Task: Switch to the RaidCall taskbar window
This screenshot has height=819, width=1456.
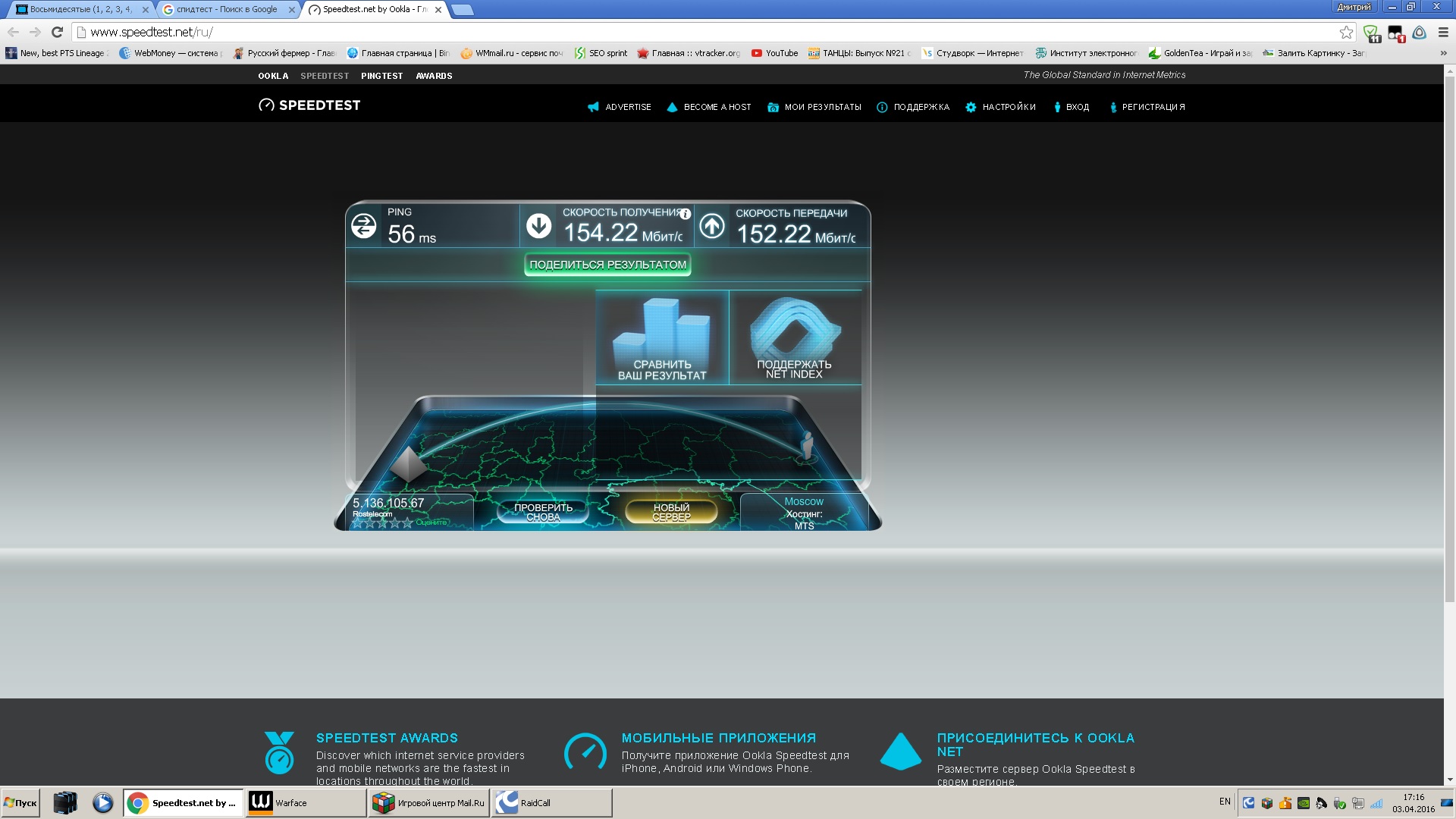Action: [551, 802]
